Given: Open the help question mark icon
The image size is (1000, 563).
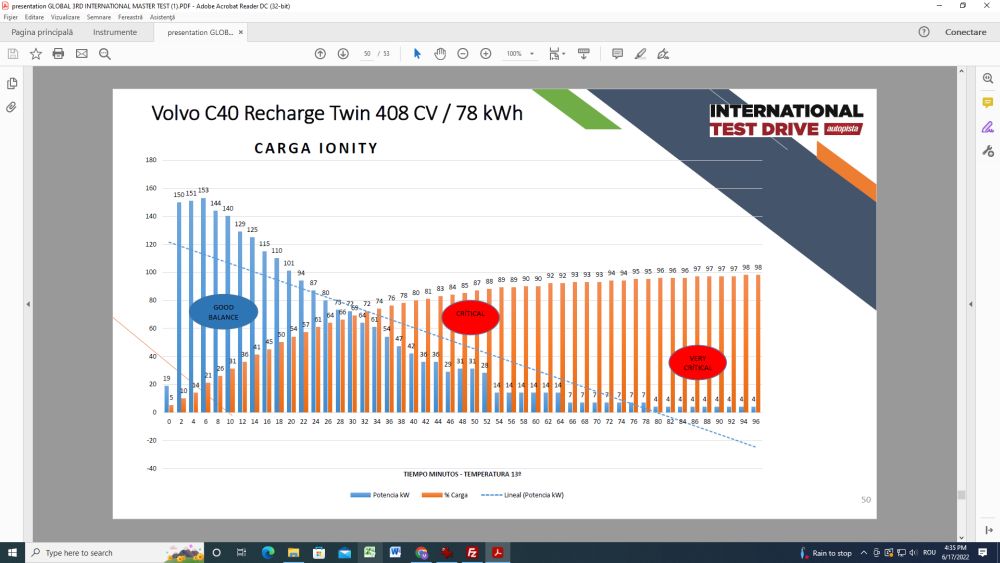Looking at the screenshot, I should point(923,32).
